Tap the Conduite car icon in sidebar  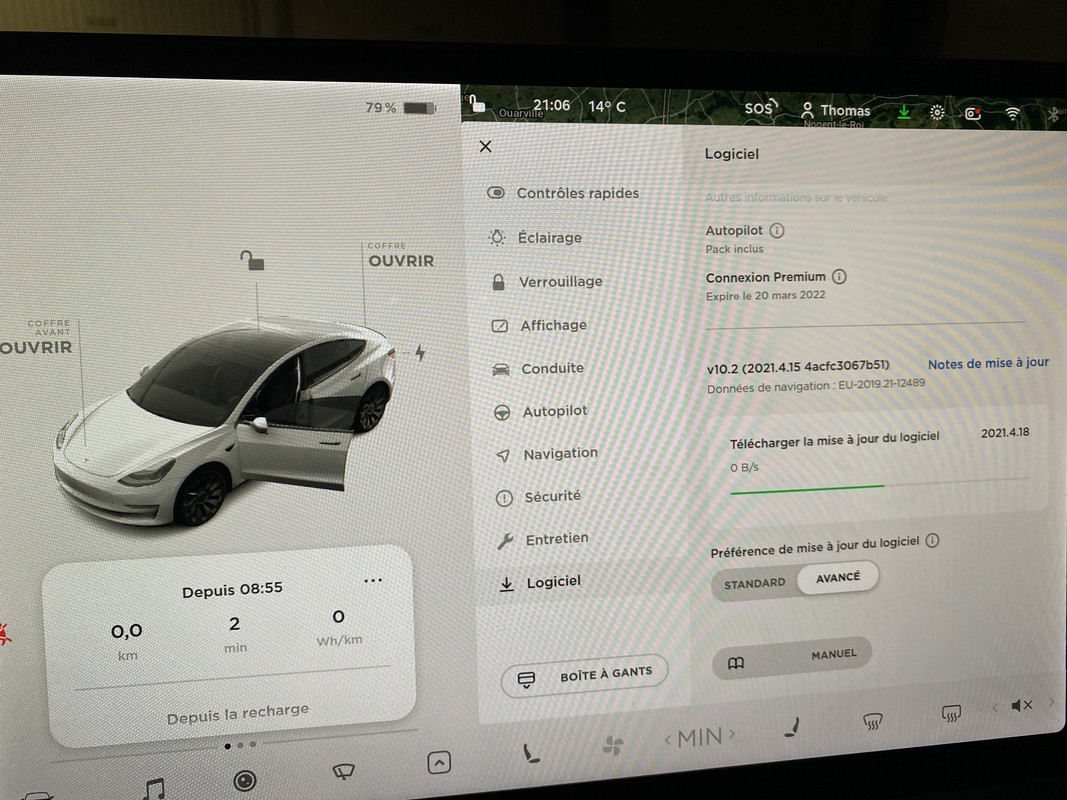tap(501, 369)
